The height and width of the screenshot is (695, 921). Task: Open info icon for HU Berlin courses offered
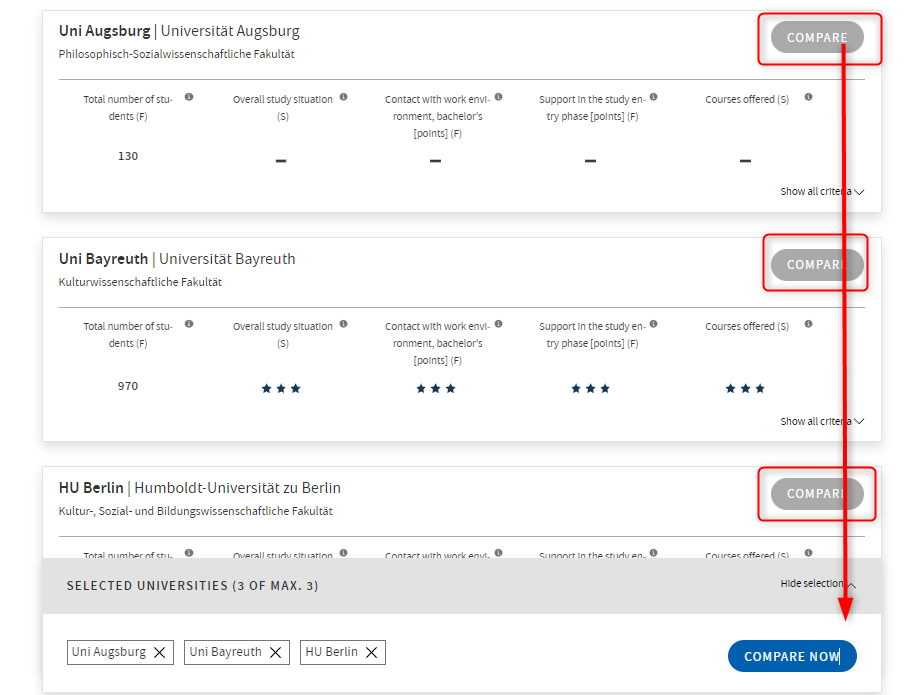tap(809, 553)
